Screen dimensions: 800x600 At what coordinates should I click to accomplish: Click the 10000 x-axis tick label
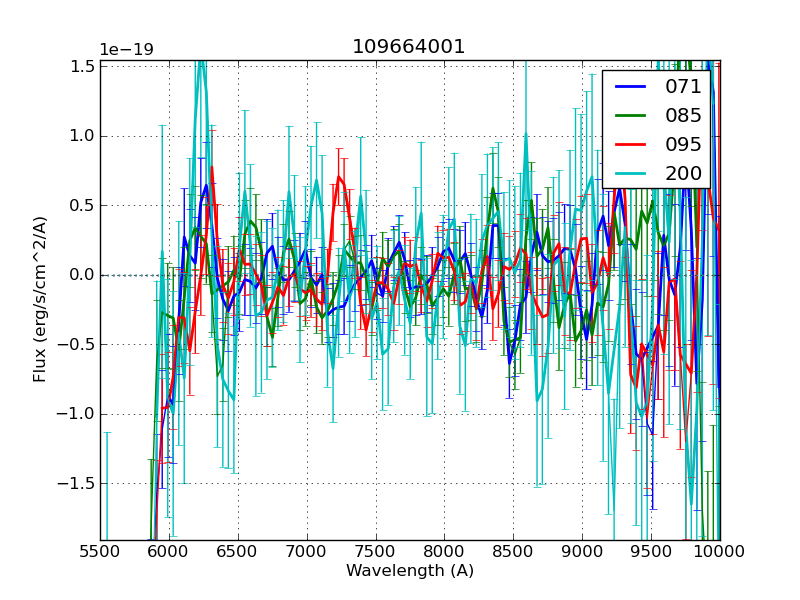point(719,551)
